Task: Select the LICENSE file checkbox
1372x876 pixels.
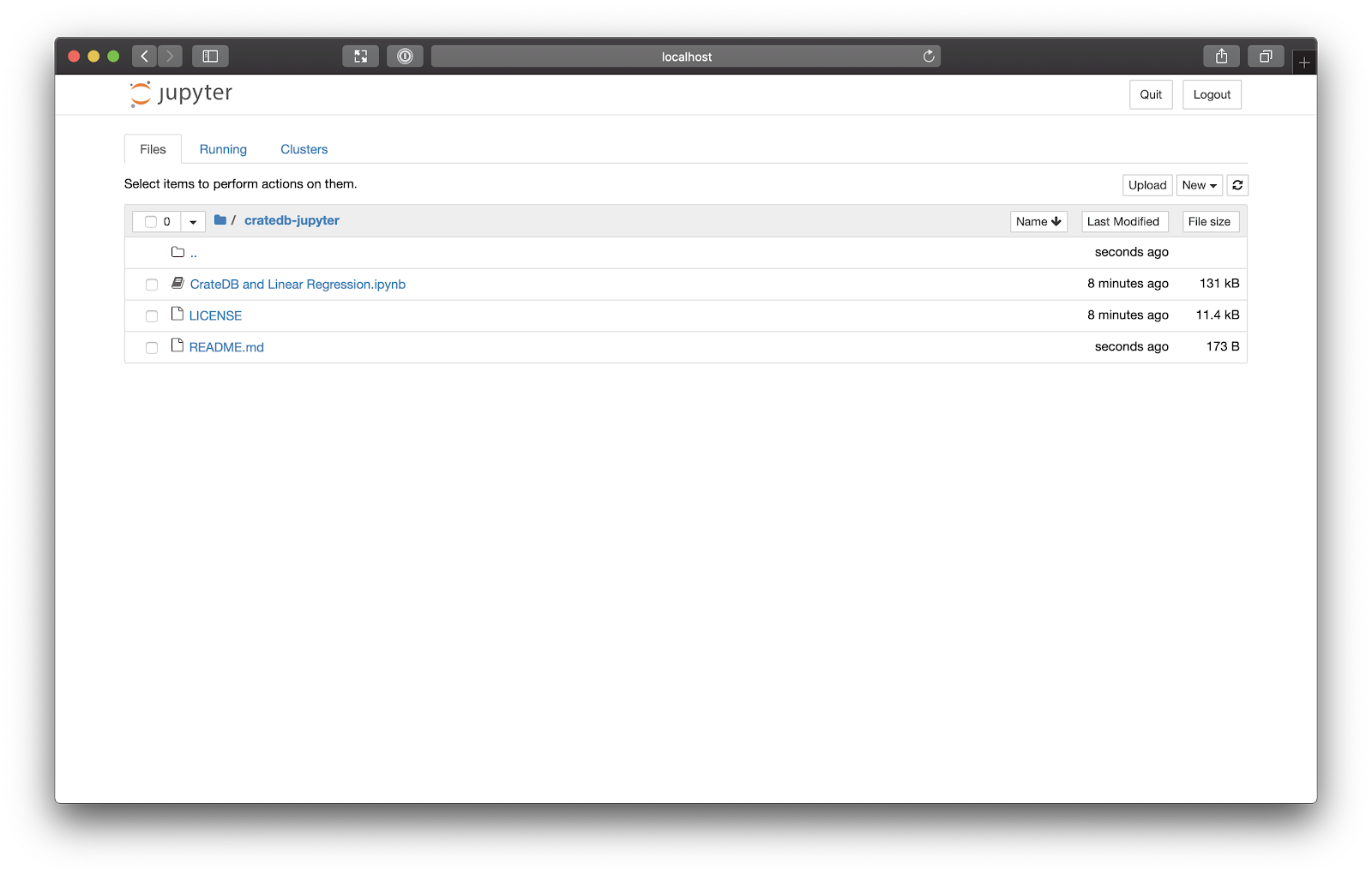Action: tap(152, 316)
